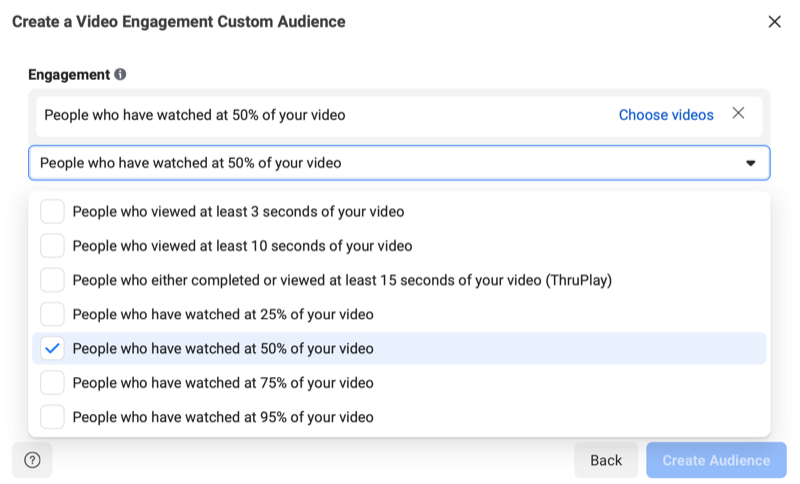Tick the watched 75% checkbox
The height and width of the screenshot is (484, 800).
click(52, 383)
